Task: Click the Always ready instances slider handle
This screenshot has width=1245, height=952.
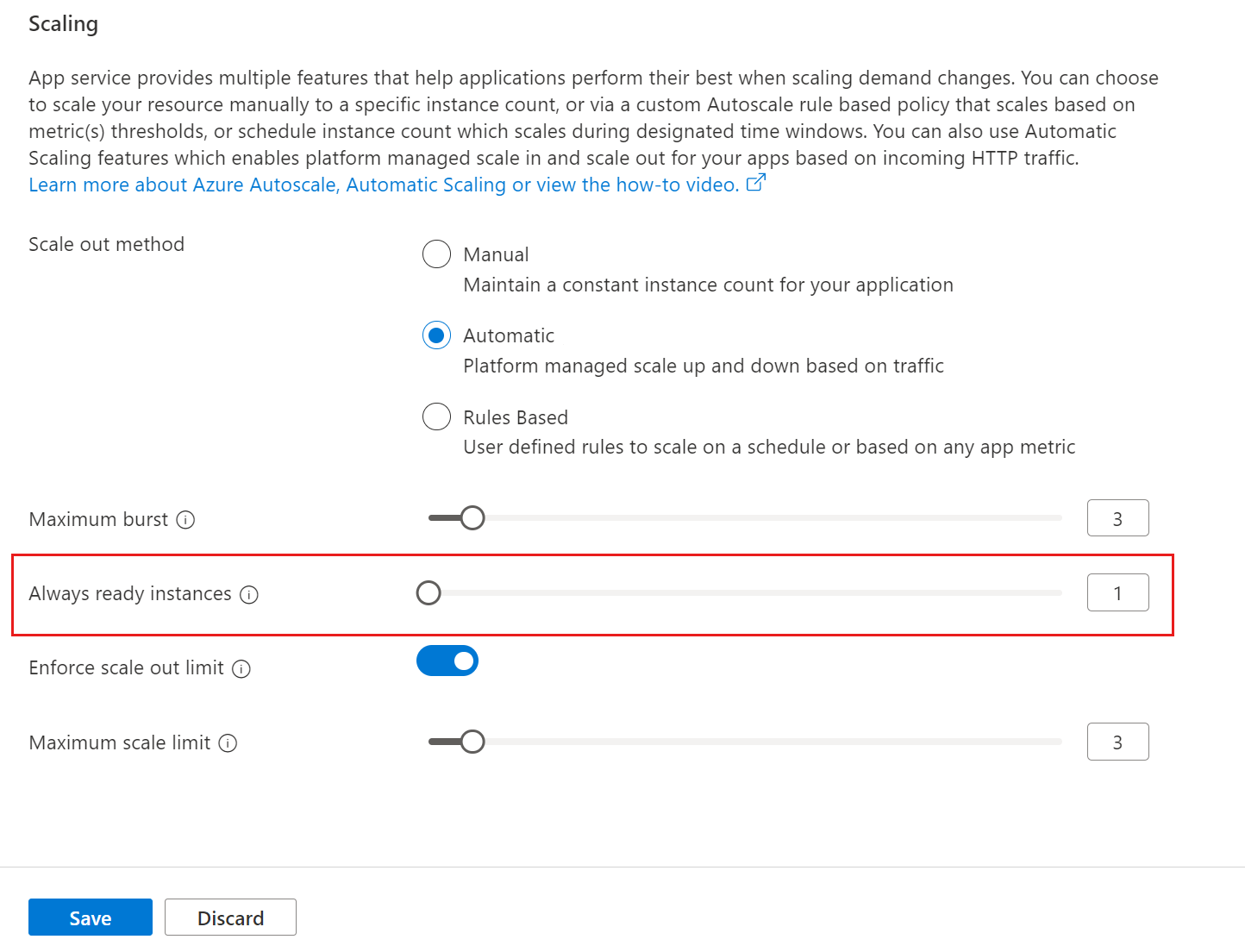Action: point(429,593)
